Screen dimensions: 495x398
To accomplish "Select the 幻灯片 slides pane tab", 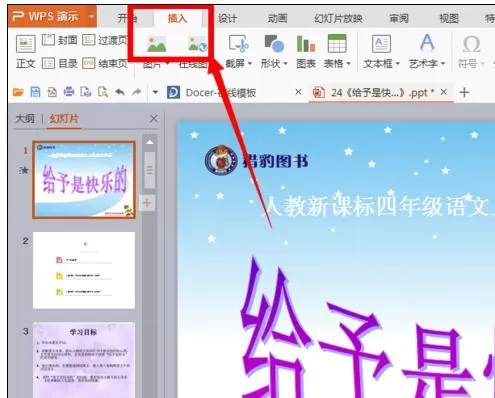I will click(x=64, y=118).
